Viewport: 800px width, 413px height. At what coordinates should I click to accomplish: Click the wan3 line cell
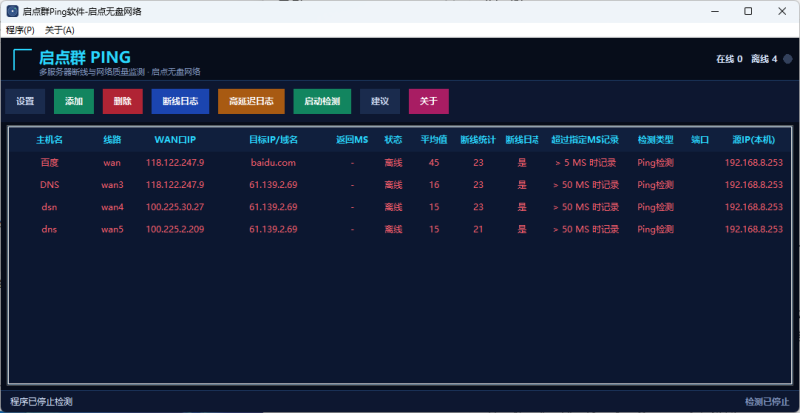pos(112,185)
